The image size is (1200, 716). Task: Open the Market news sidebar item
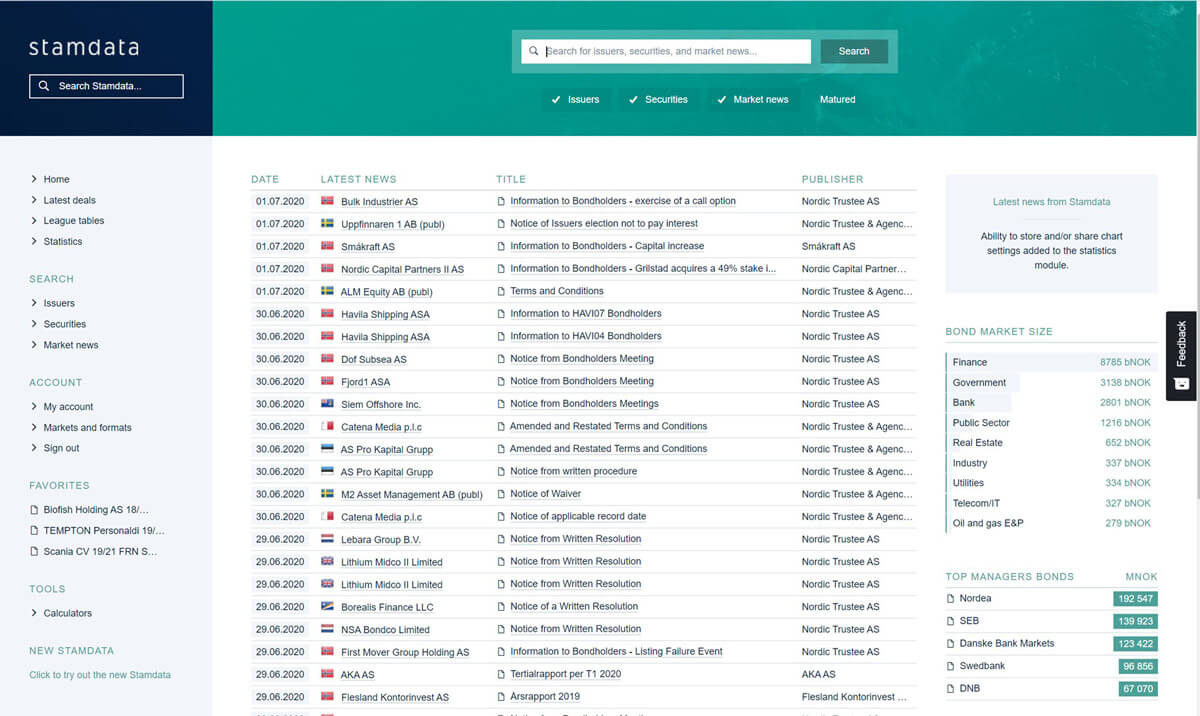coord(71,345)
